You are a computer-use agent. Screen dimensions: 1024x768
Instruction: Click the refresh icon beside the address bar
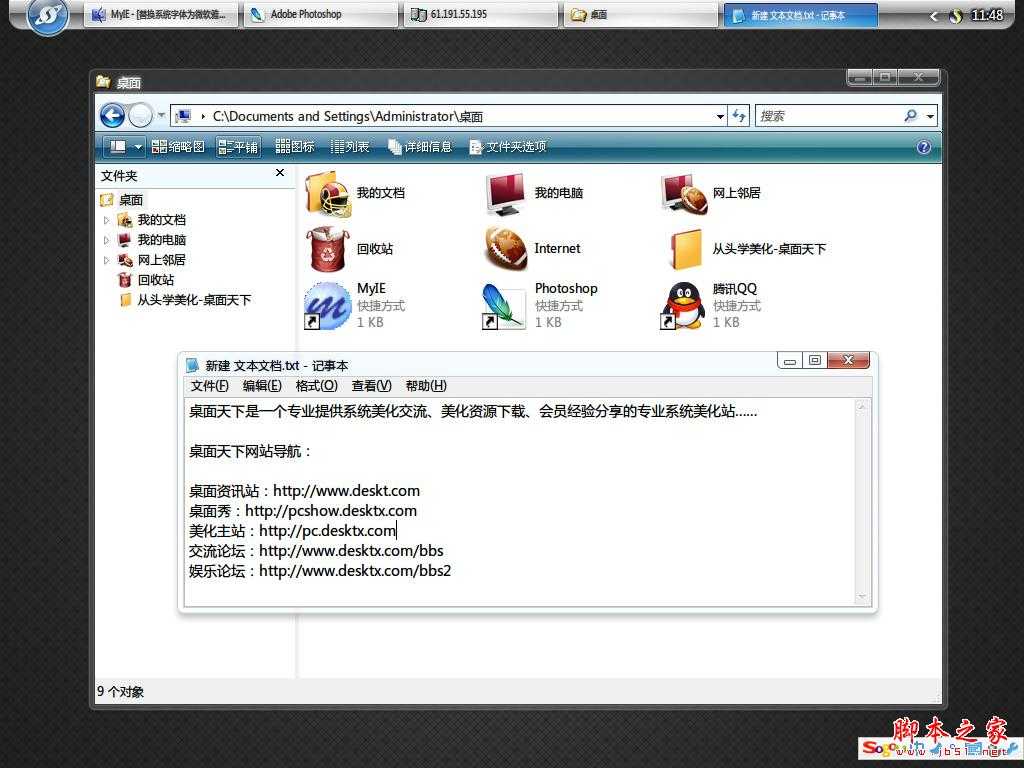click(739, 116)
